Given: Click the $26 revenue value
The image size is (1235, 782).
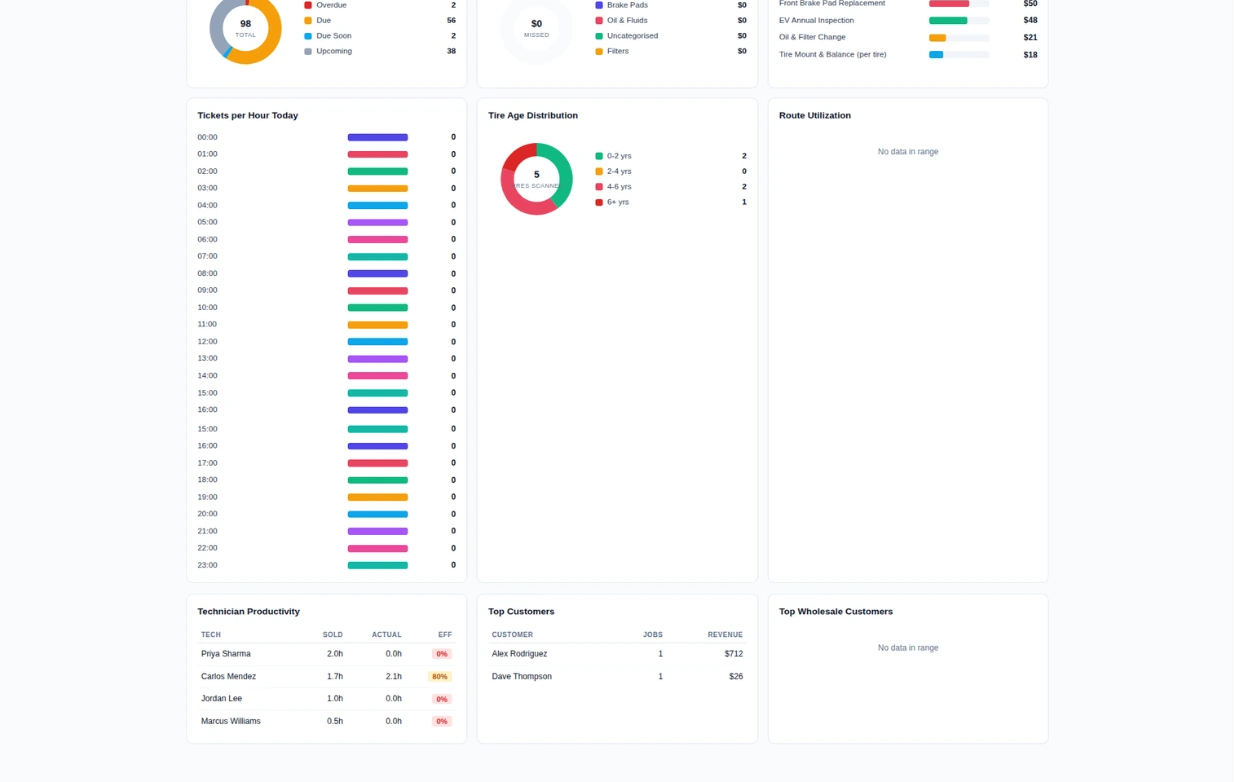Looking at the screenshot, I should [x=736, y=677].
